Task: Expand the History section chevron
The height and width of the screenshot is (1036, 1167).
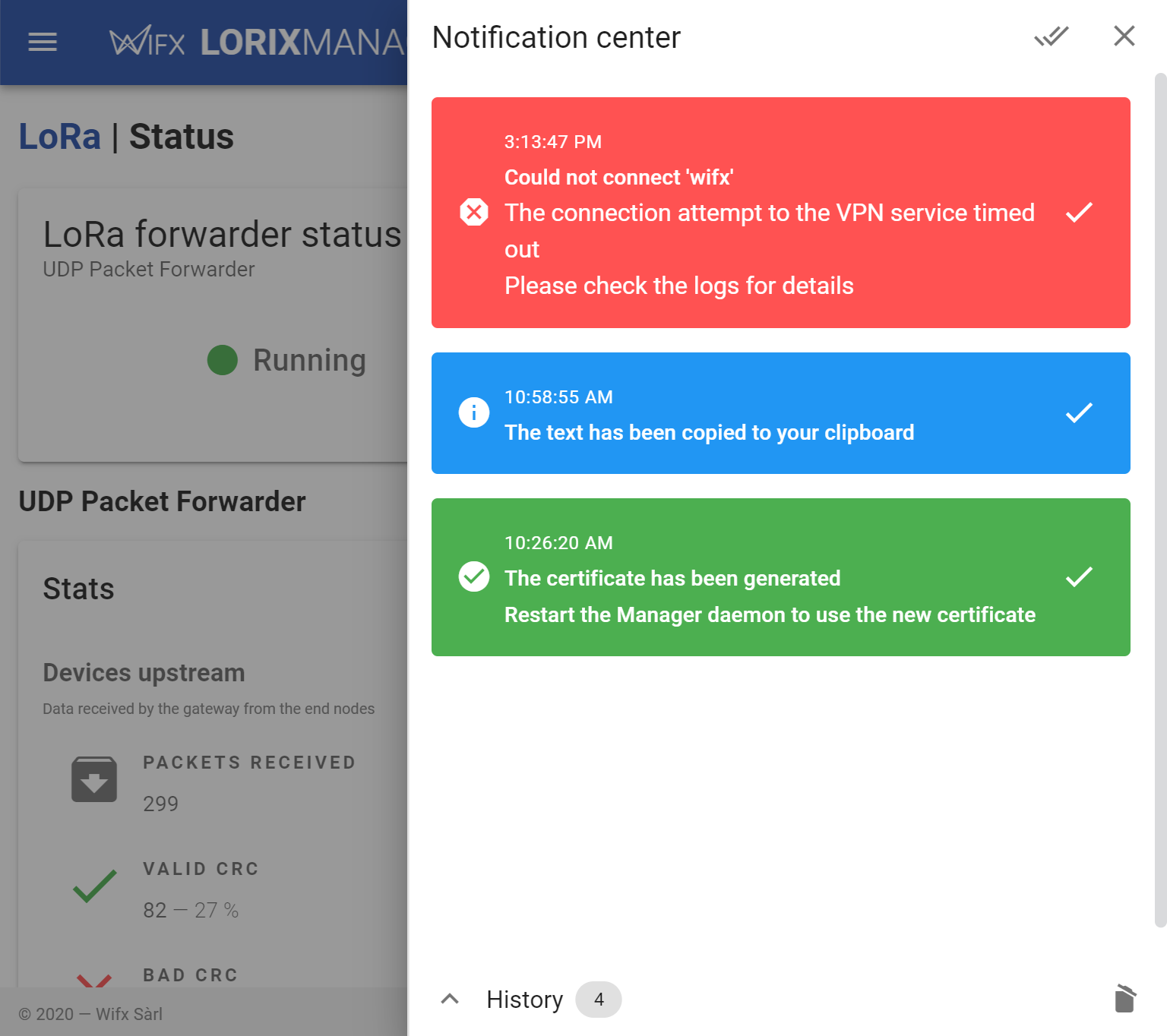Action: coord(450,999)
